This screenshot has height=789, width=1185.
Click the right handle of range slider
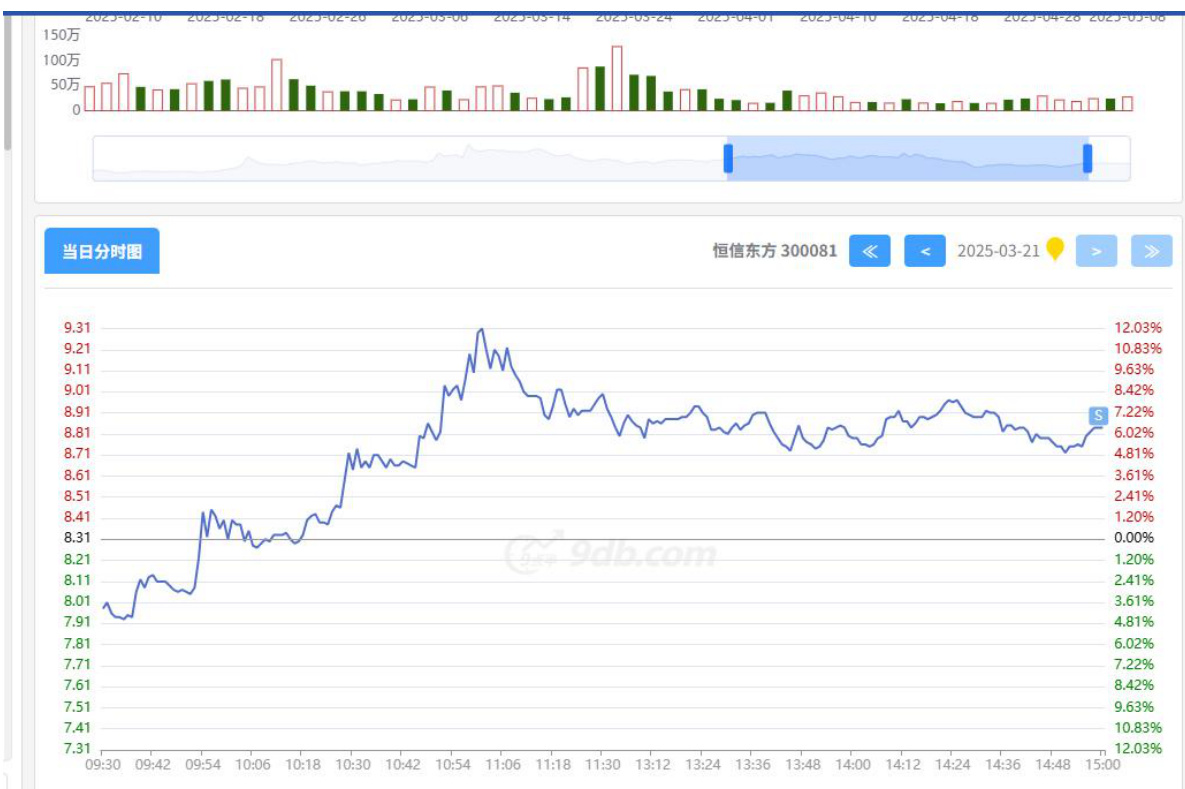(1087, 158)
